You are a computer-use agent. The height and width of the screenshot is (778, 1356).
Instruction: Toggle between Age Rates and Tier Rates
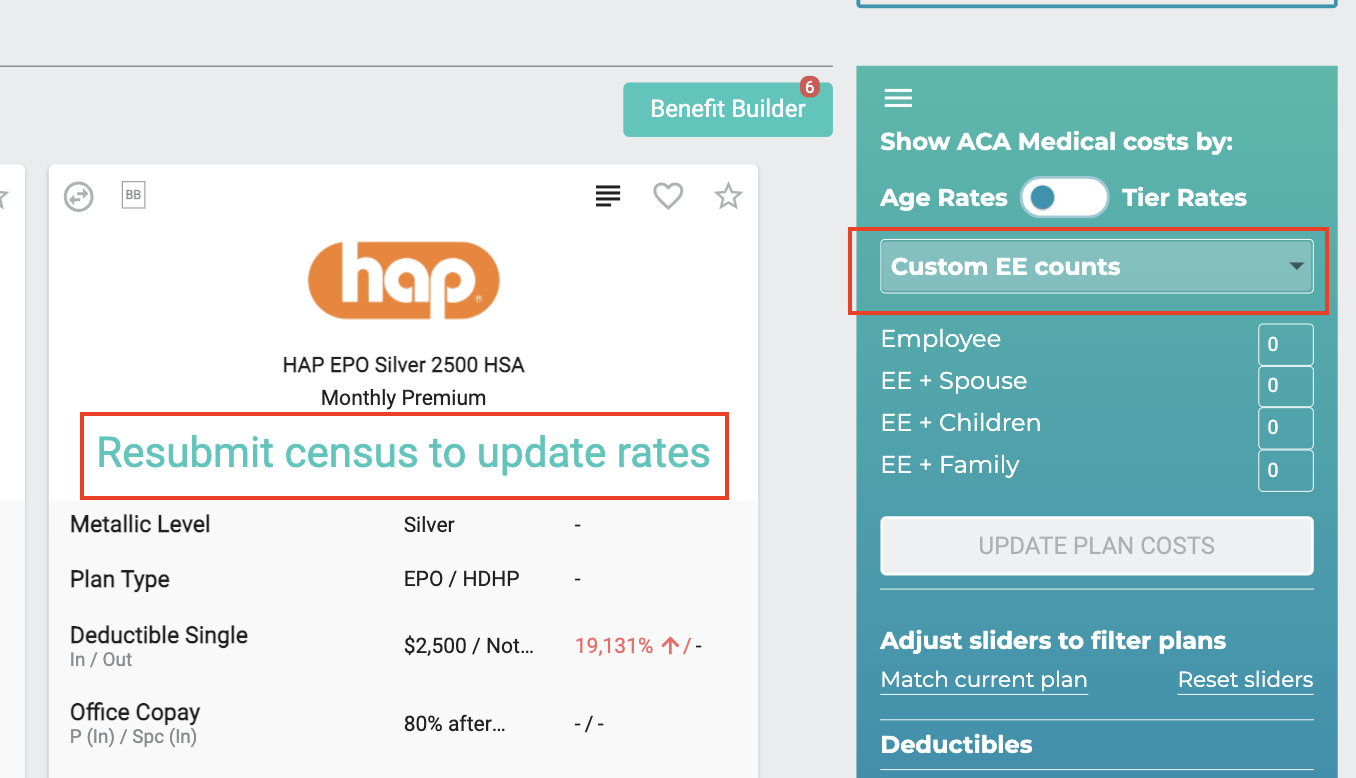coord(1064,198)
